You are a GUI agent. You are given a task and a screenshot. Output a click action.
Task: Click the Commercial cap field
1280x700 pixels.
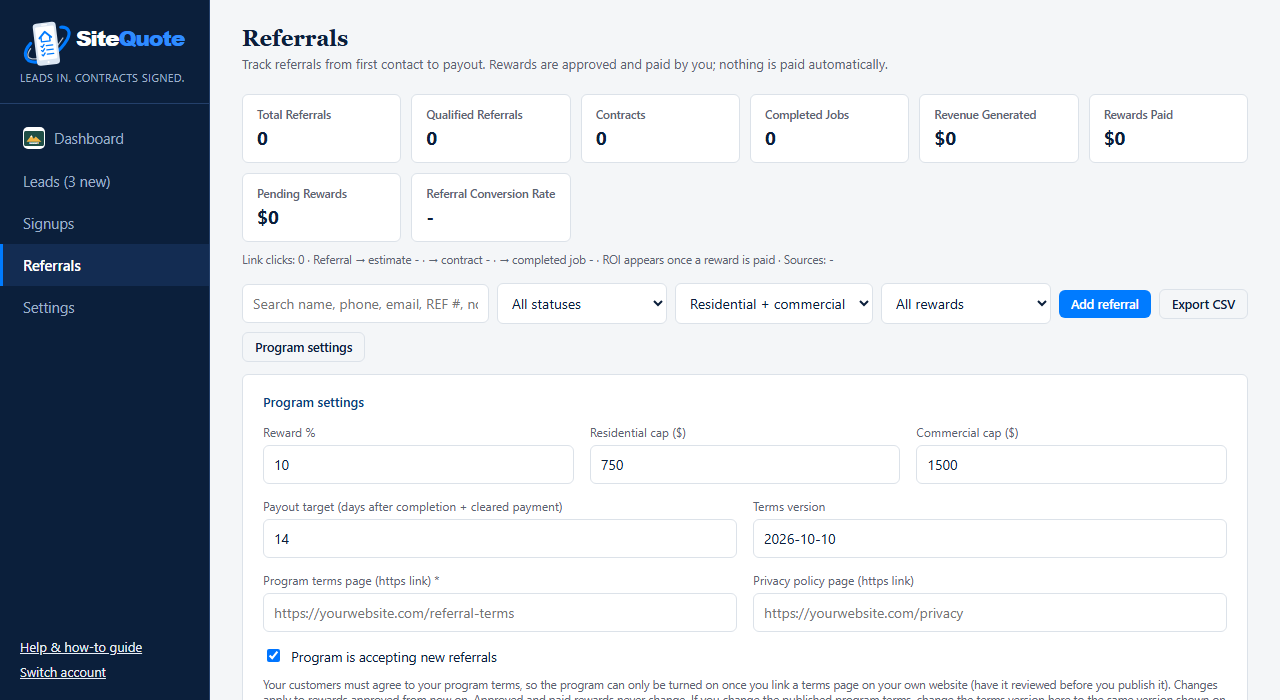(1071, 465)
